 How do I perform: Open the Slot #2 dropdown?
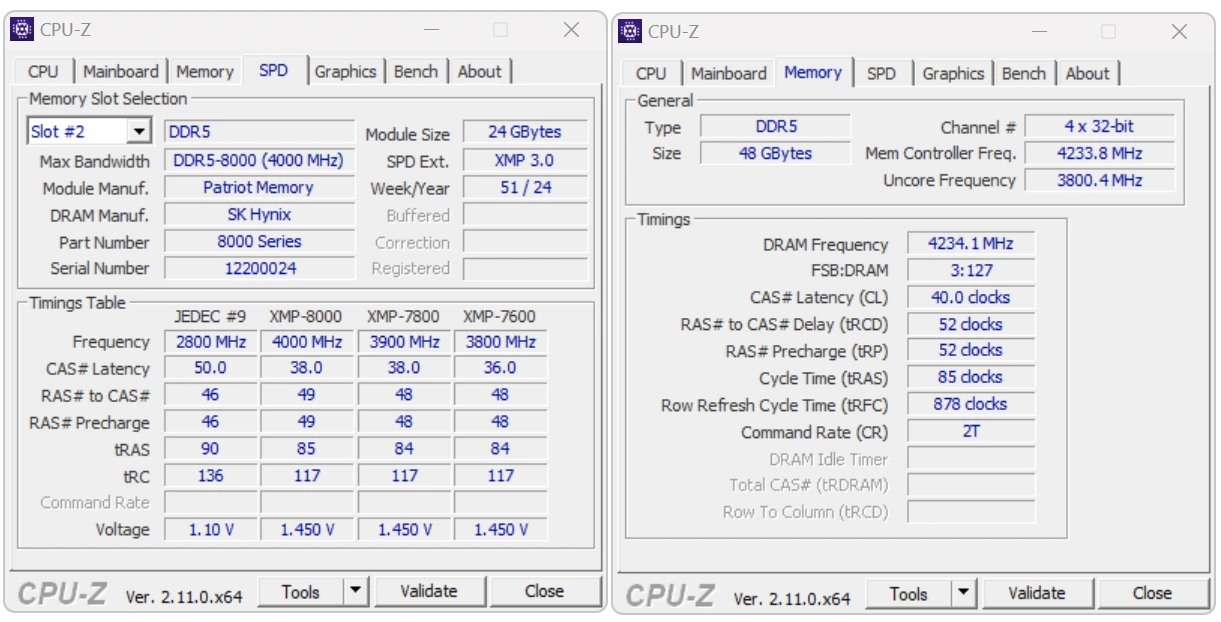[x=139, y=131]
